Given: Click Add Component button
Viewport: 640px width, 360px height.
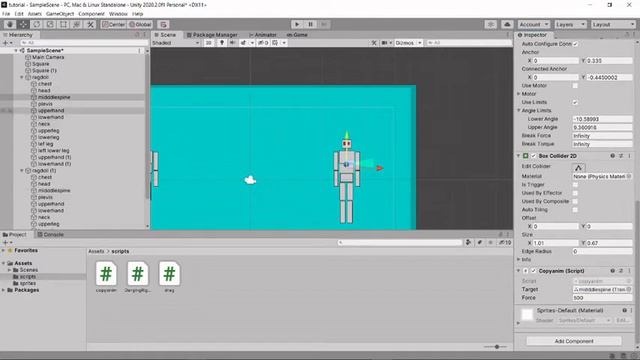Looking at the screenshot, I should (x=574, y=341).
